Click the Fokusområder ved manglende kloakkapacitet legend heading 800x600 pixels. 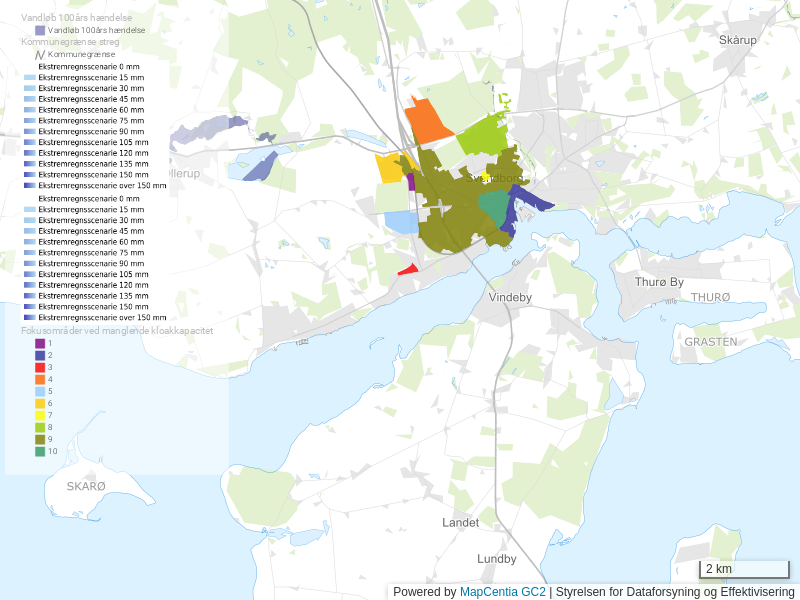pyautogui.click(x=117, y=330)
